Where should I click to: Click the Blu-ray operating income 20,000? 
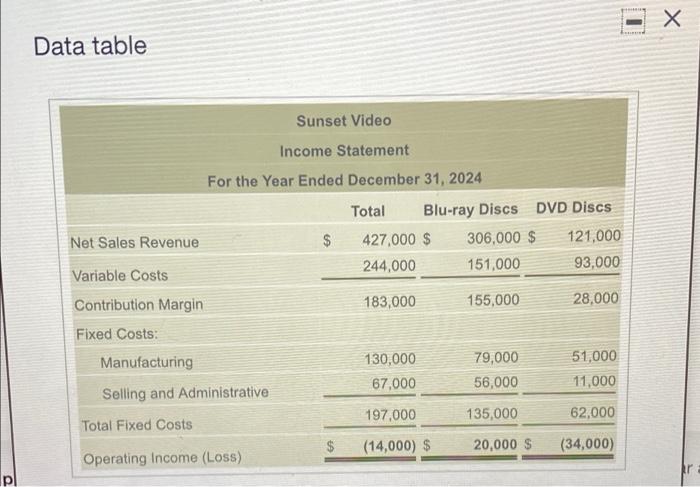495,445
